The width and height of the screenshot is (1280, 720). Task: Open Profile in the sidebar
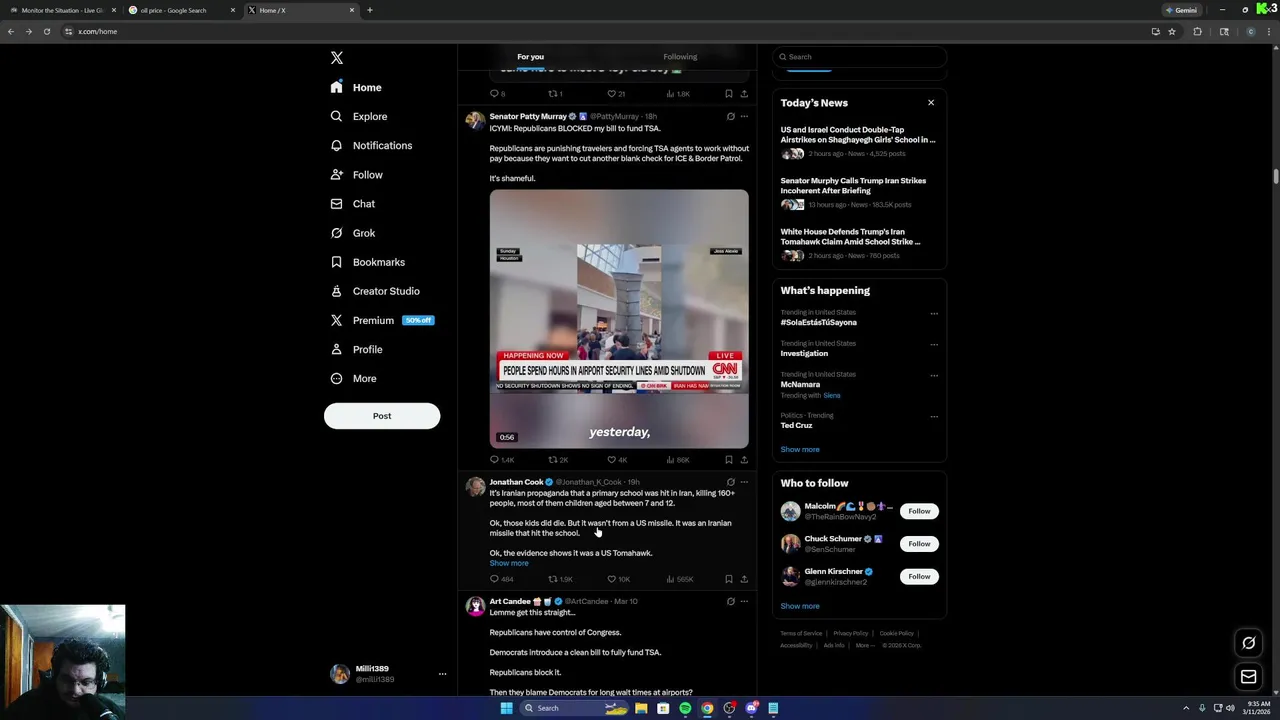356,349
